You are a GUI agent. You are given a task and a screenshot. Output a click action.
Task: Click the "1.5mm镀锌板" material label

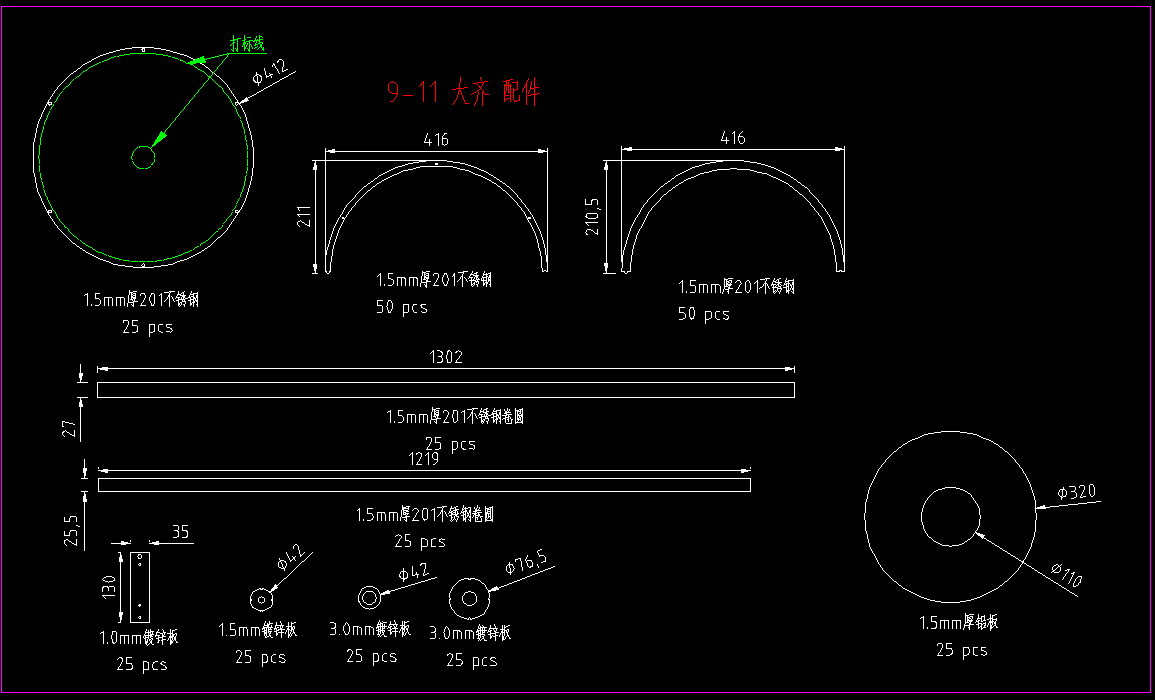258,630
